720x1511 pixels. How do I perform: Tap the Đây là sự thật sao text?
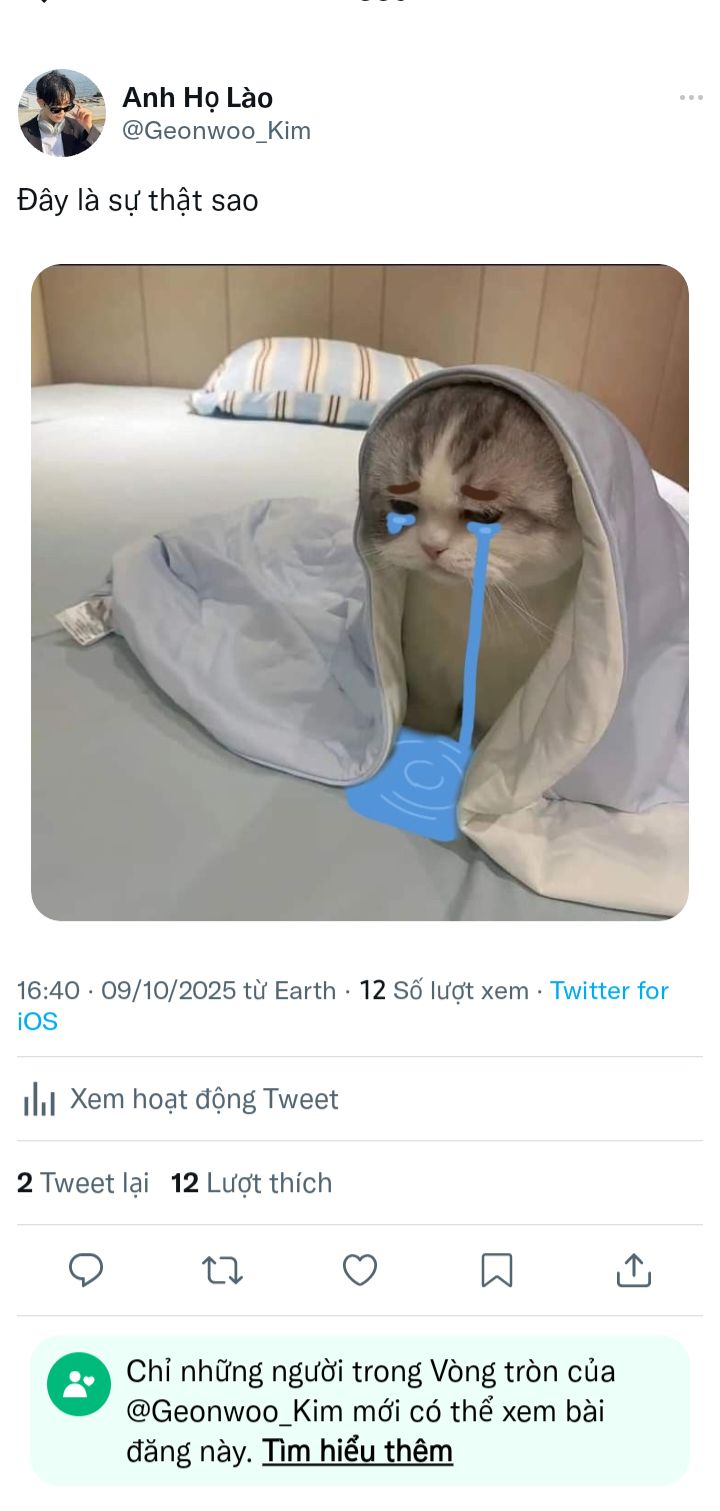click(x=138, y=201)
